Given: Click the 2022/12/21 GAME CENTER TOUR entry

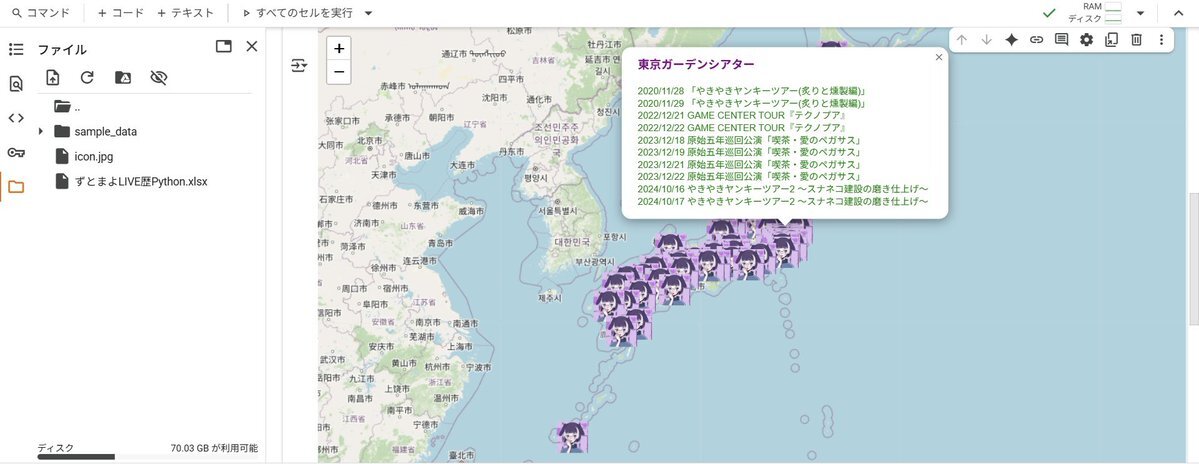Looking at the screenshot, I should coord(740,115).
